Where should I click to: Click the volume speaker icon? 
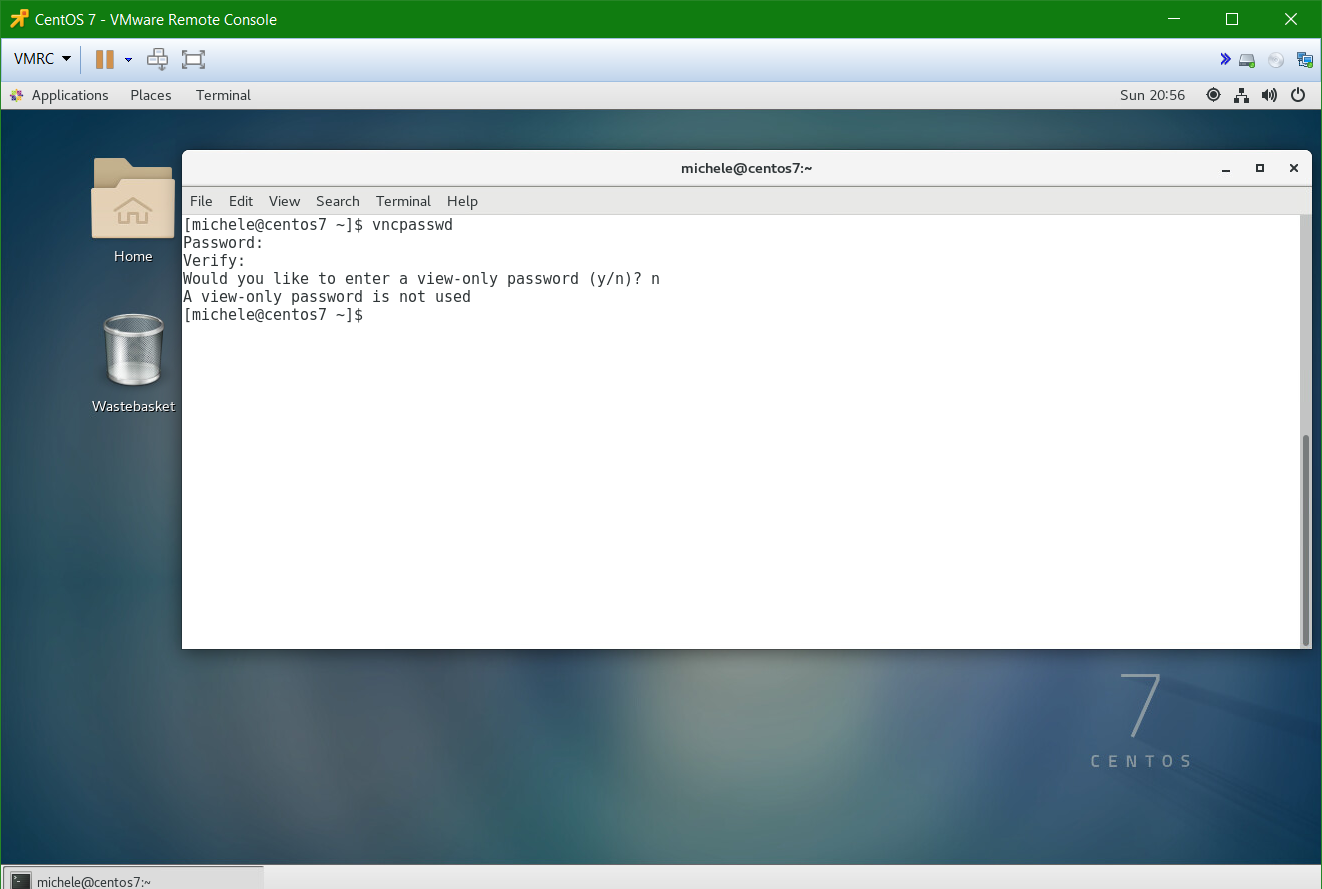click(x=1269, y=95)
